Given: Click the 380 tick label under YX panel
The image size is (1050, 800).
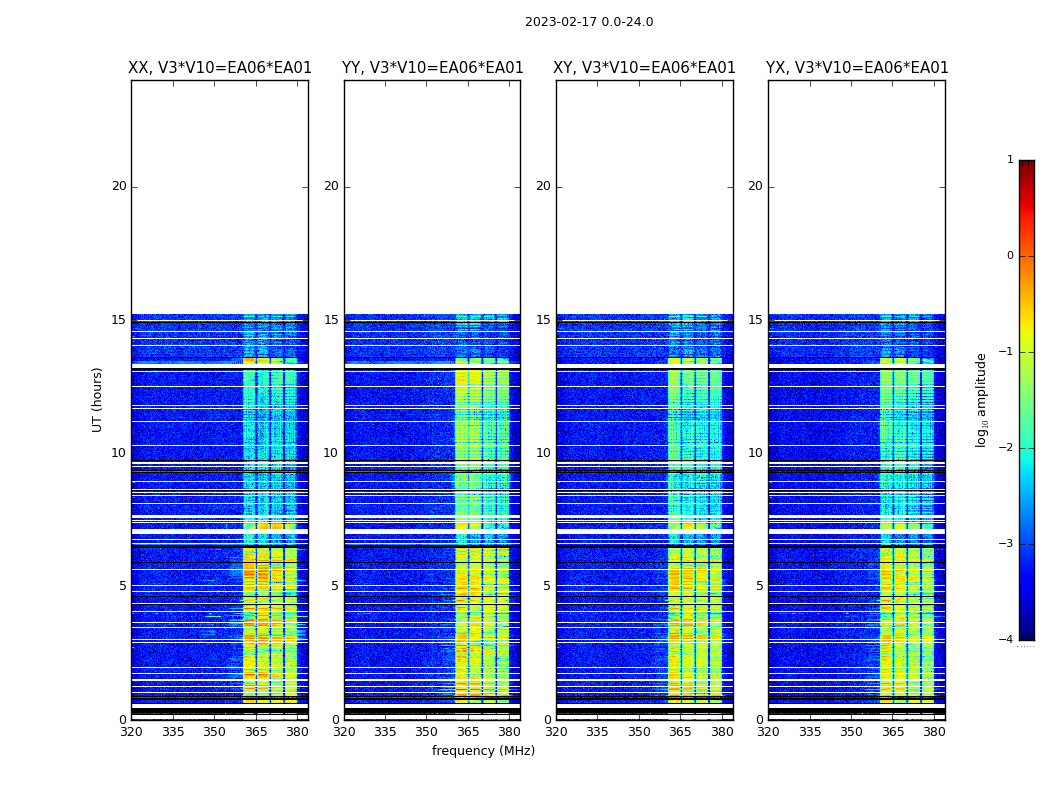Looking at the screenshot, I should click(x=934, y=732).
